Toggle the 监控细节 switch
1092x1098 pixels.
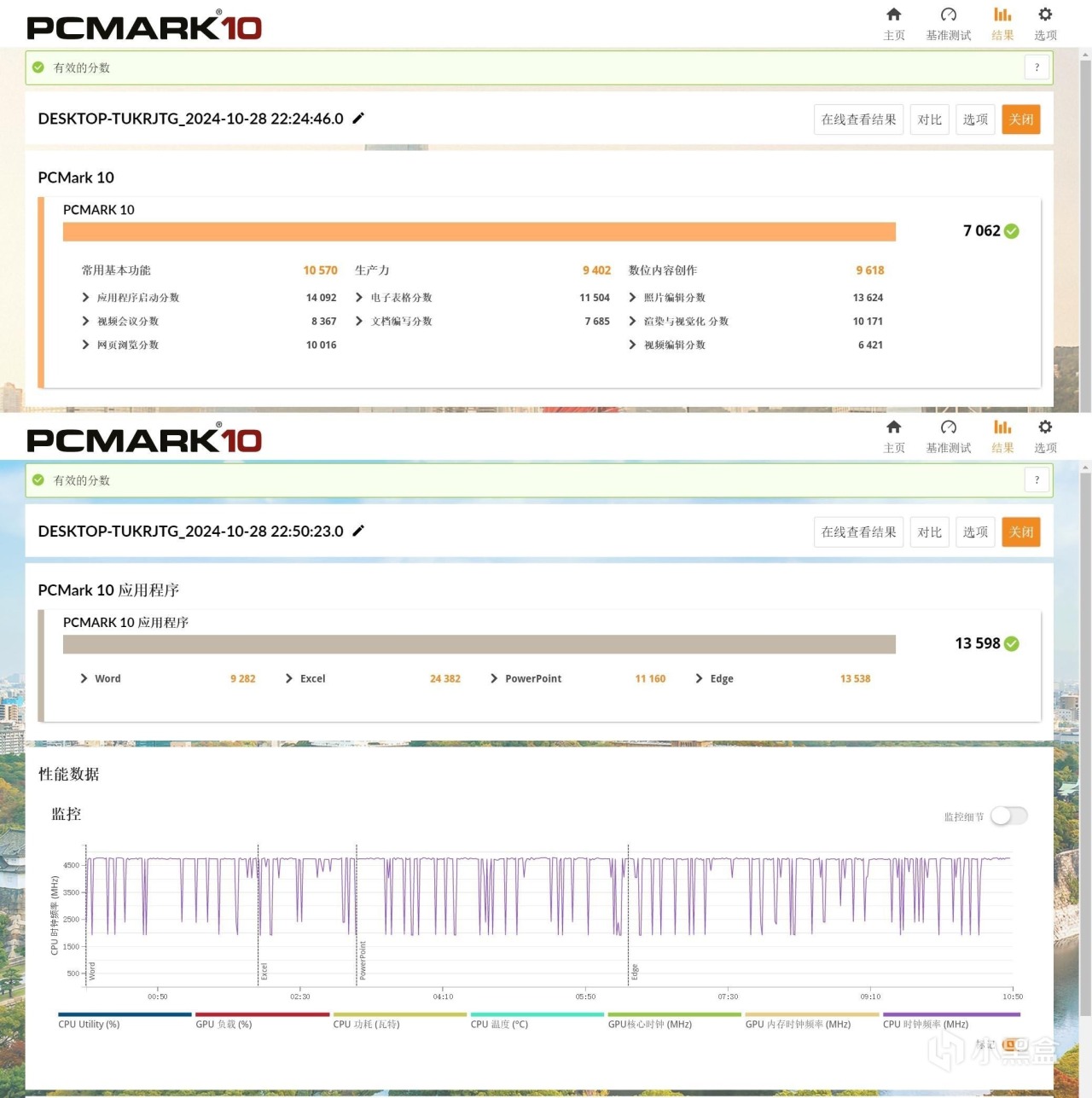(1008, 816)
